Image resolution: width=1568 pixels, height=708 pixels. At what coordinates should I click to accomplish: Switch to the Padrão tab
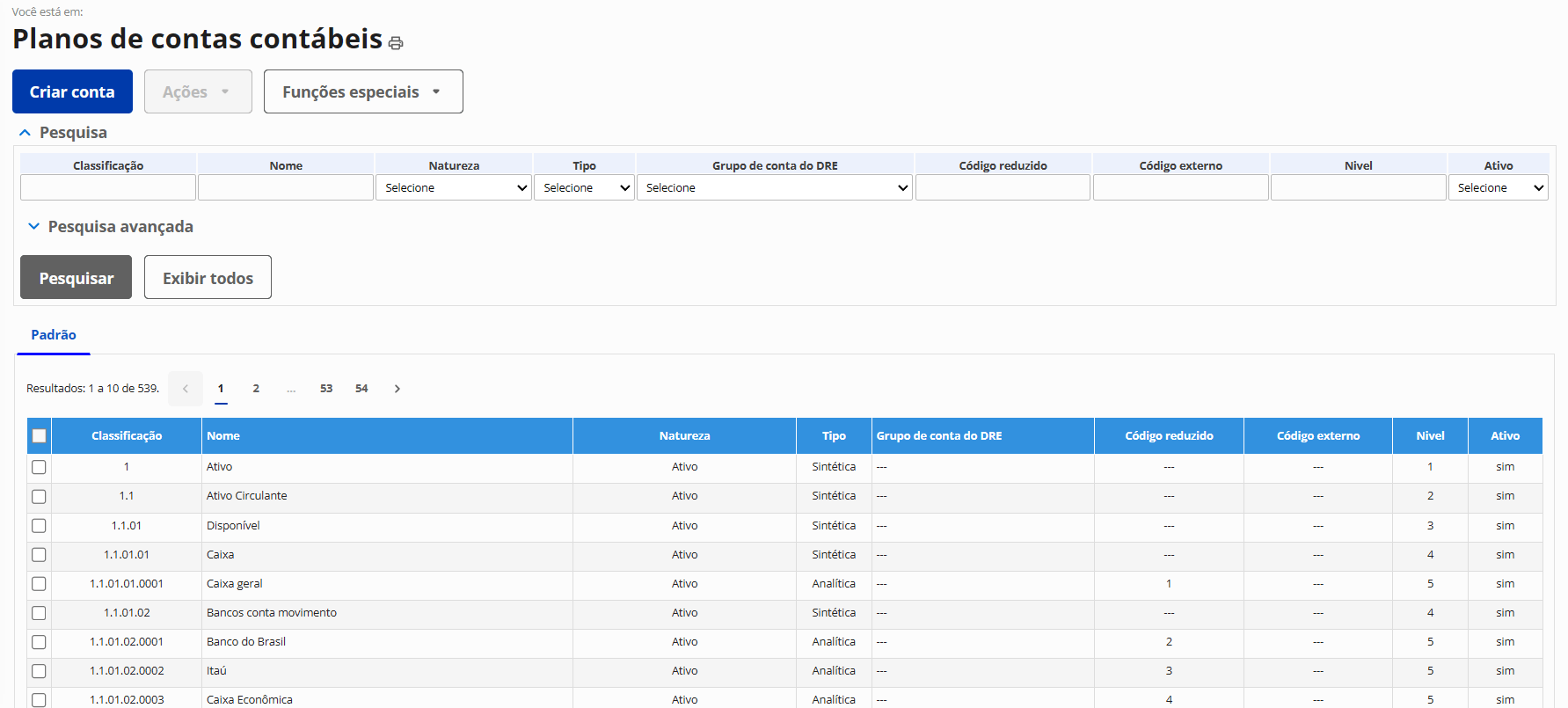[54, 335]
